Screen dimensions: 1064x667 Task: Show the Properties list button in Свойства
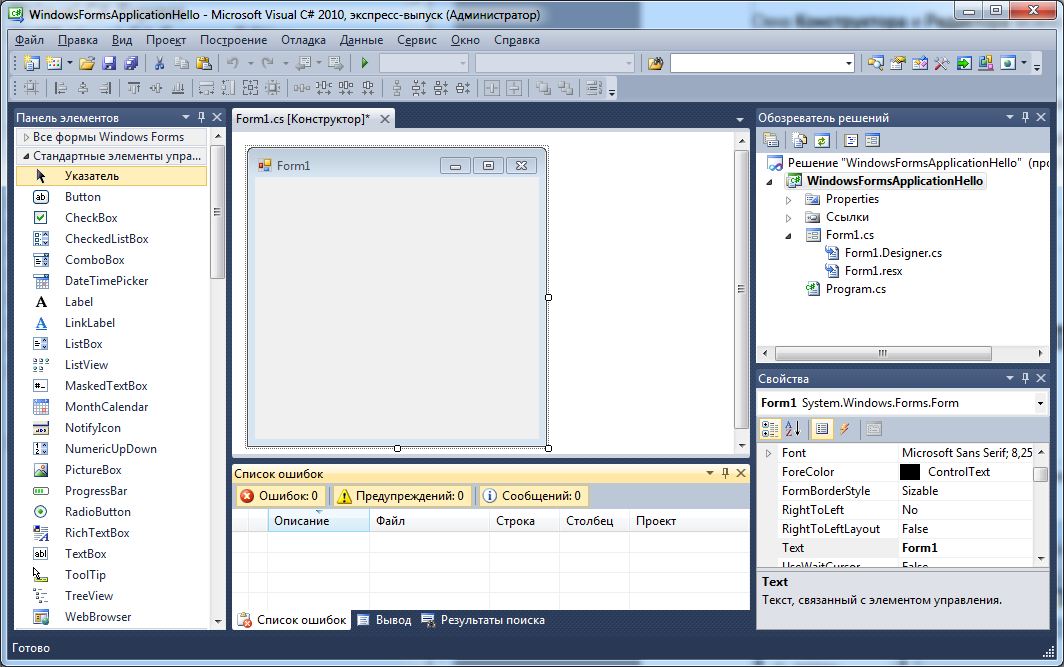tap(822, 429)
